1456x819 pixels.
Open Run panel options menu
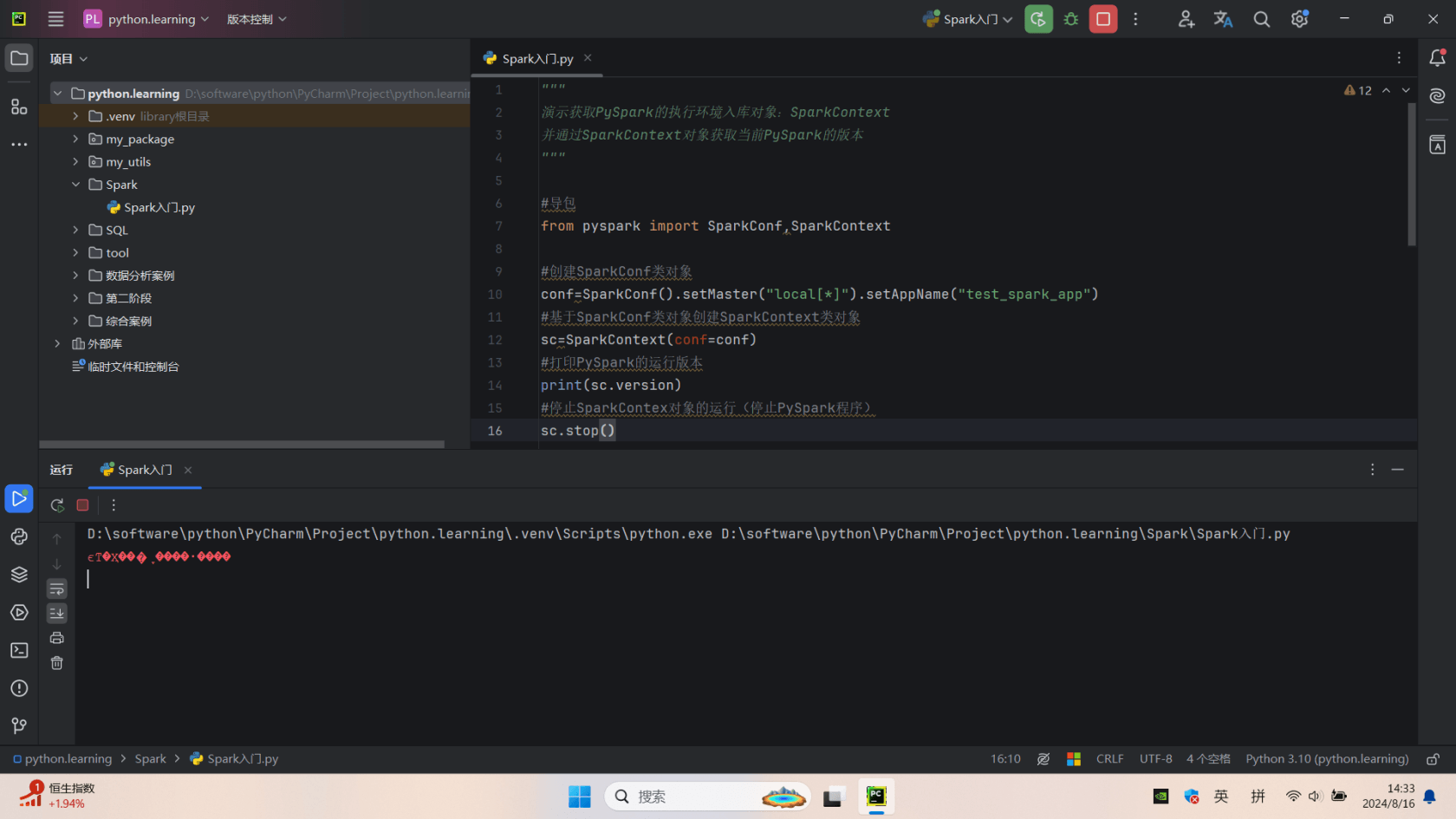tap(1372, 470)
